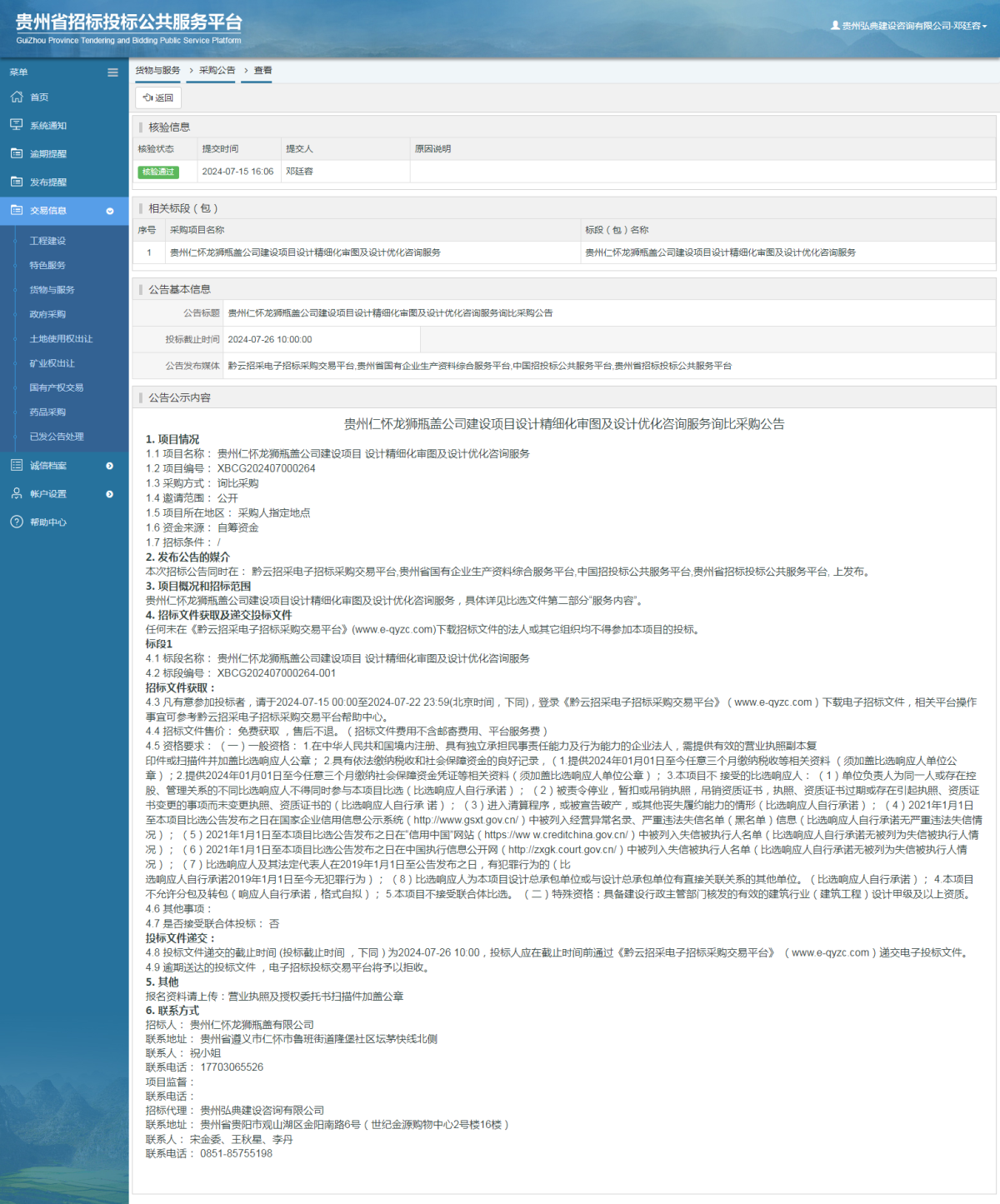Click the 逾期提醒 notification icon
This screenshot has width=1000, height=1204.
17,153
